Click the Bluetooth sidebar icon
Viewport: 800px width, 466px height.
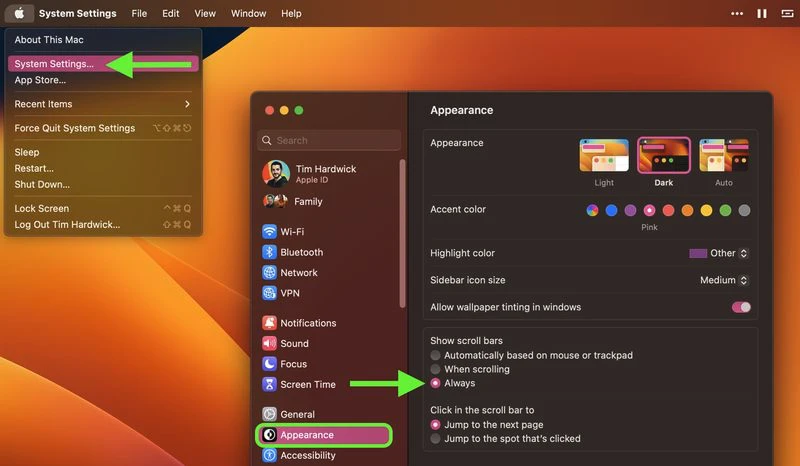[x=269, y=252]
